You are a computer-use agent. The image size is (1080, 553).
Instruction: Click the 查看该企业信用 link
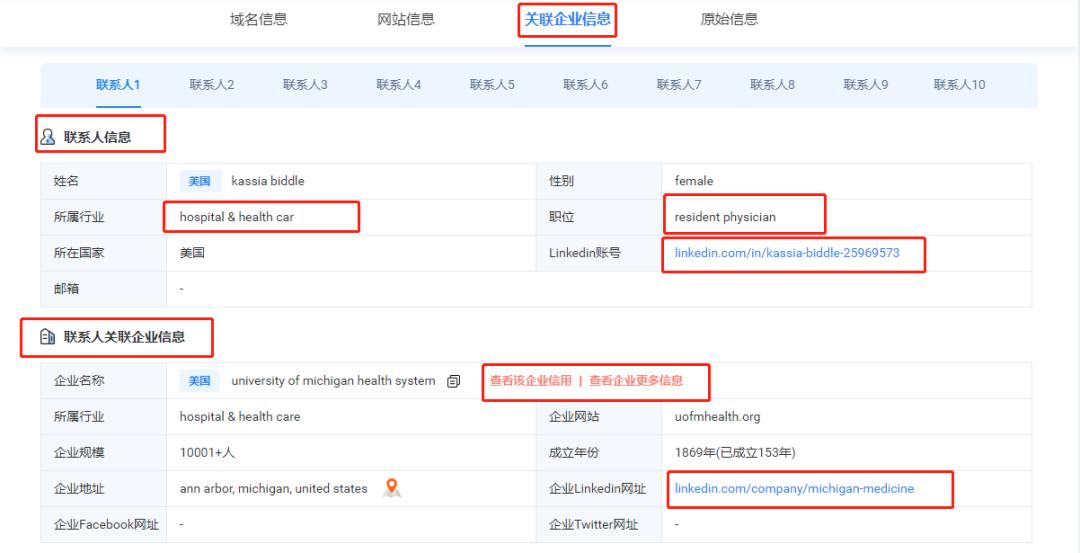pos(530,381)
